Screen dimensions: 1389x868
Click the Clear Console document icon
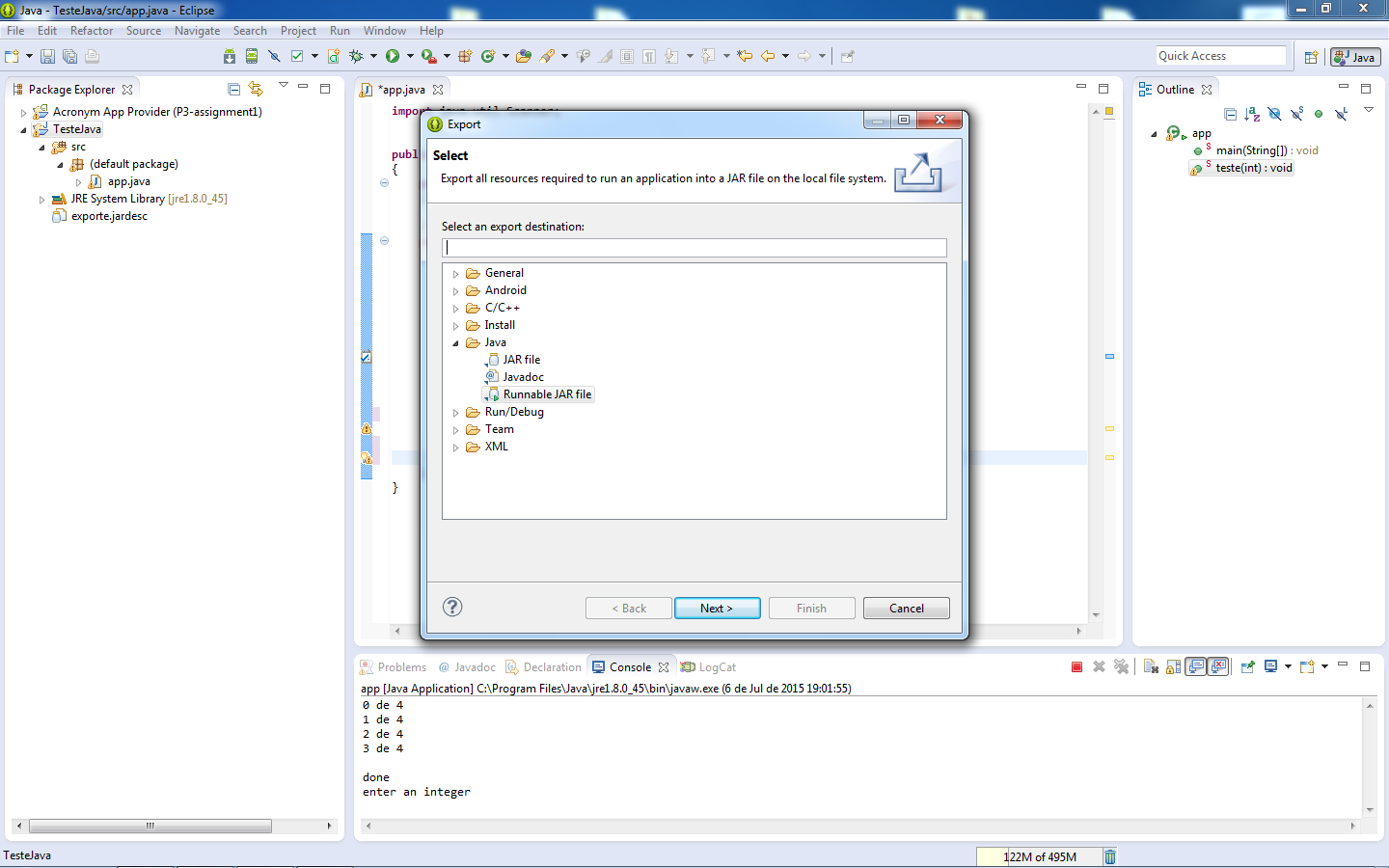pos(1151,666)
